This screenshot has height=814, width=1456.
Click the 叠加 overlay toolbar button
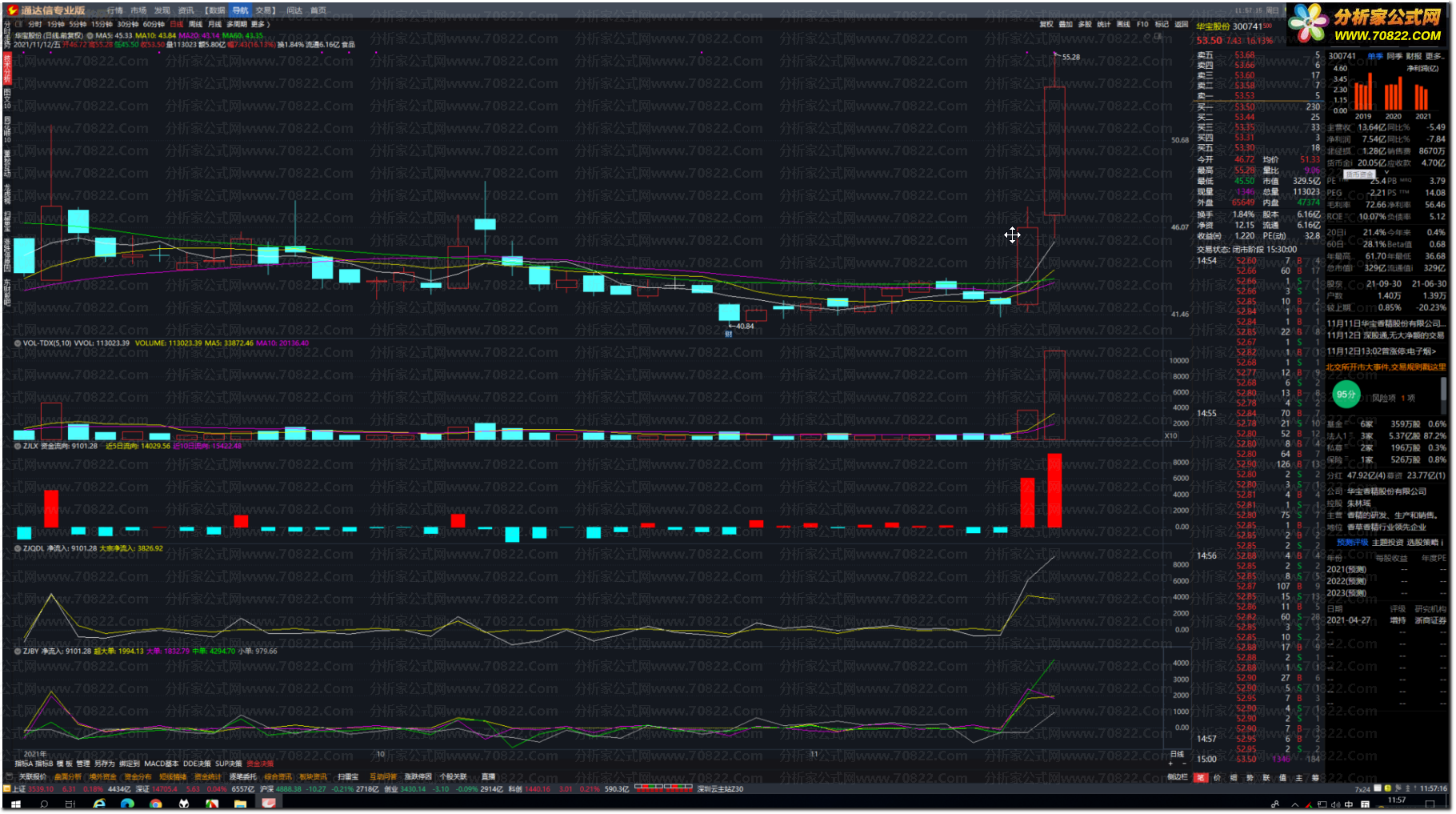click(1066, 24)
